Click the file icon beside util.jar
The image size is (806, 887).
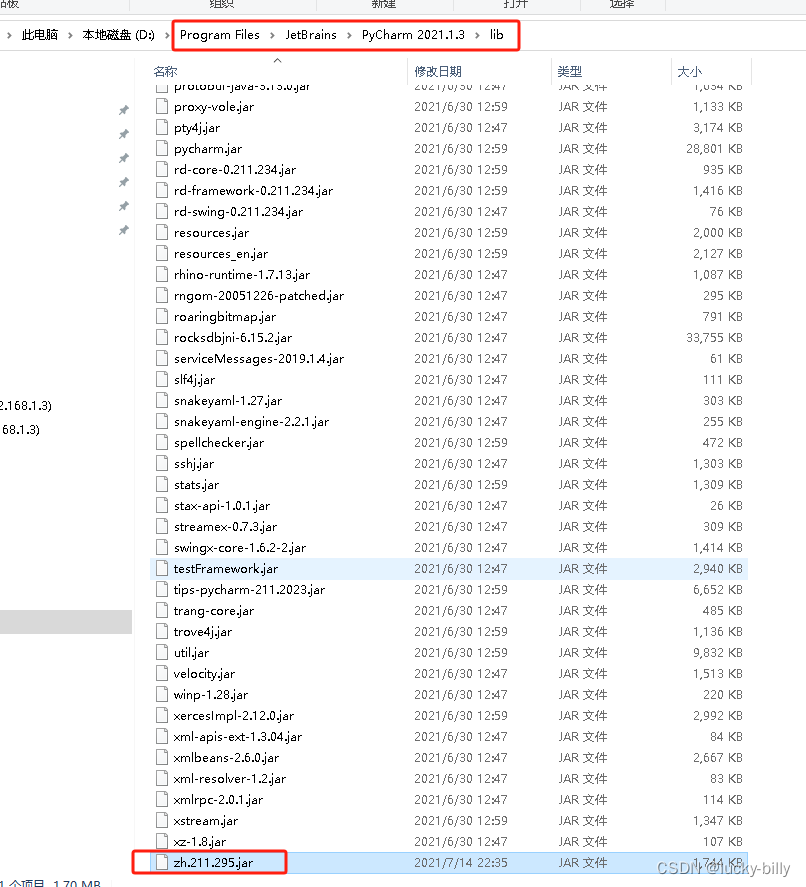point(162,652)
